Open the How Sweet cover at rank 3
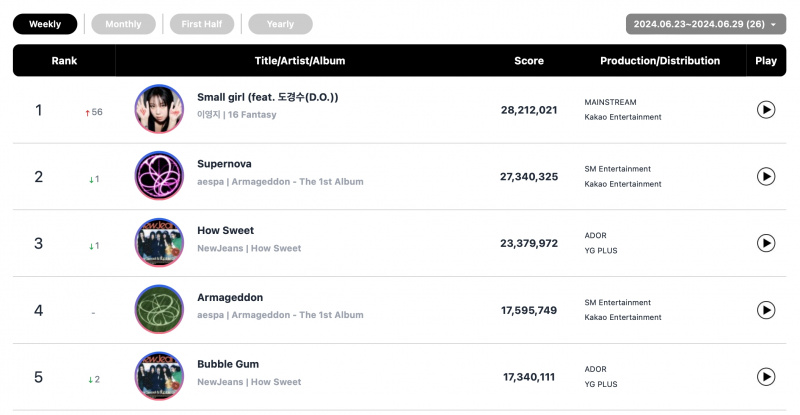This screenshot has height=415, width=800. [159, 242]
